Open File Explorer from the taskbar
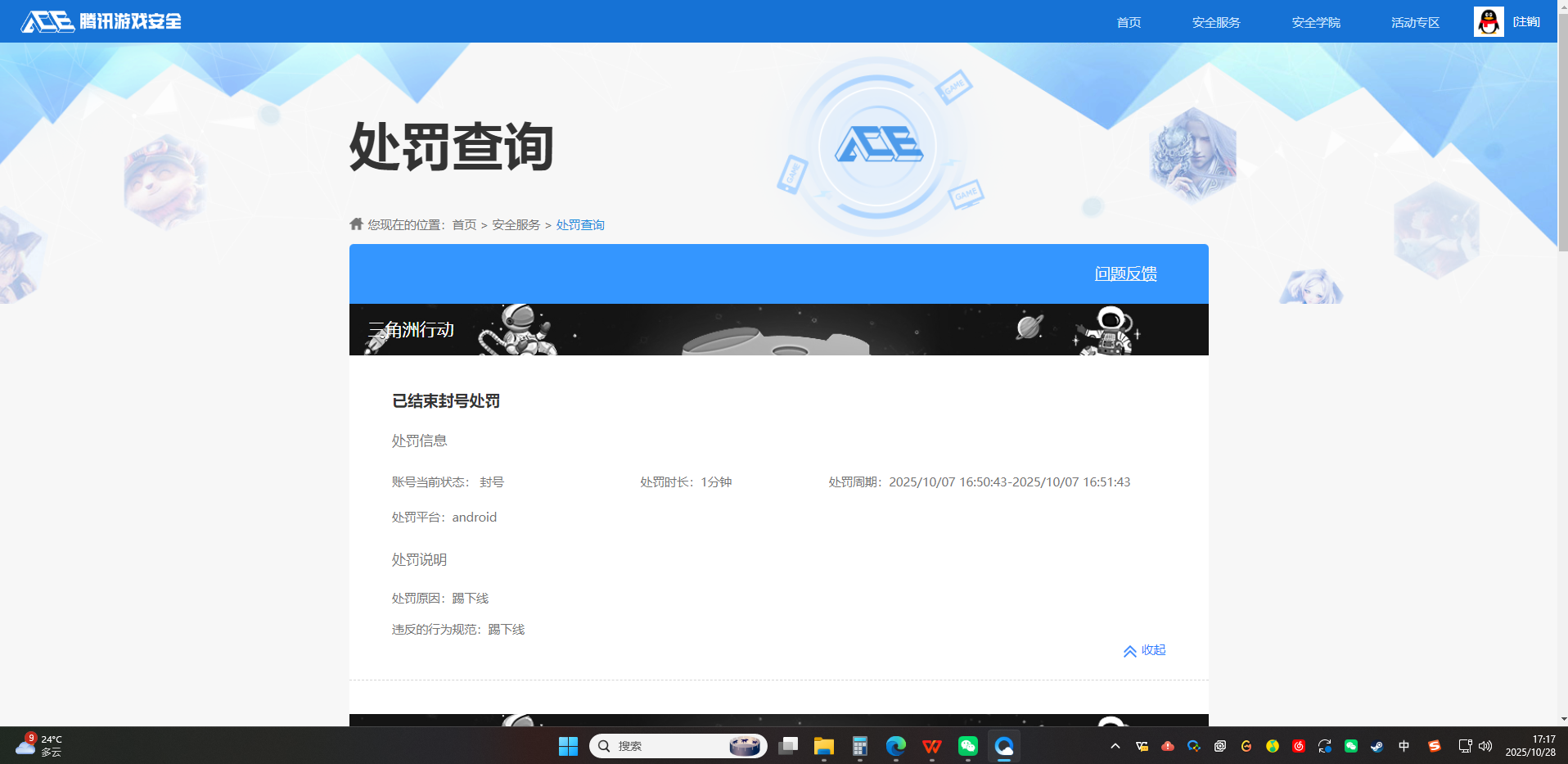Viewport: 1568px width, 764px height. click(824, 746)
